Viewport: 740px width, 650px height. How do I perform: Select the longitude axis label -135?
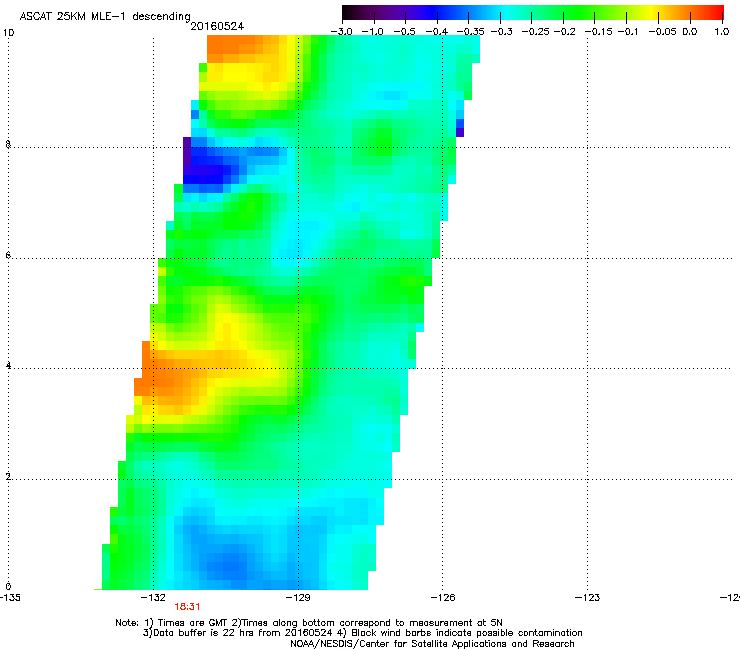10,598
